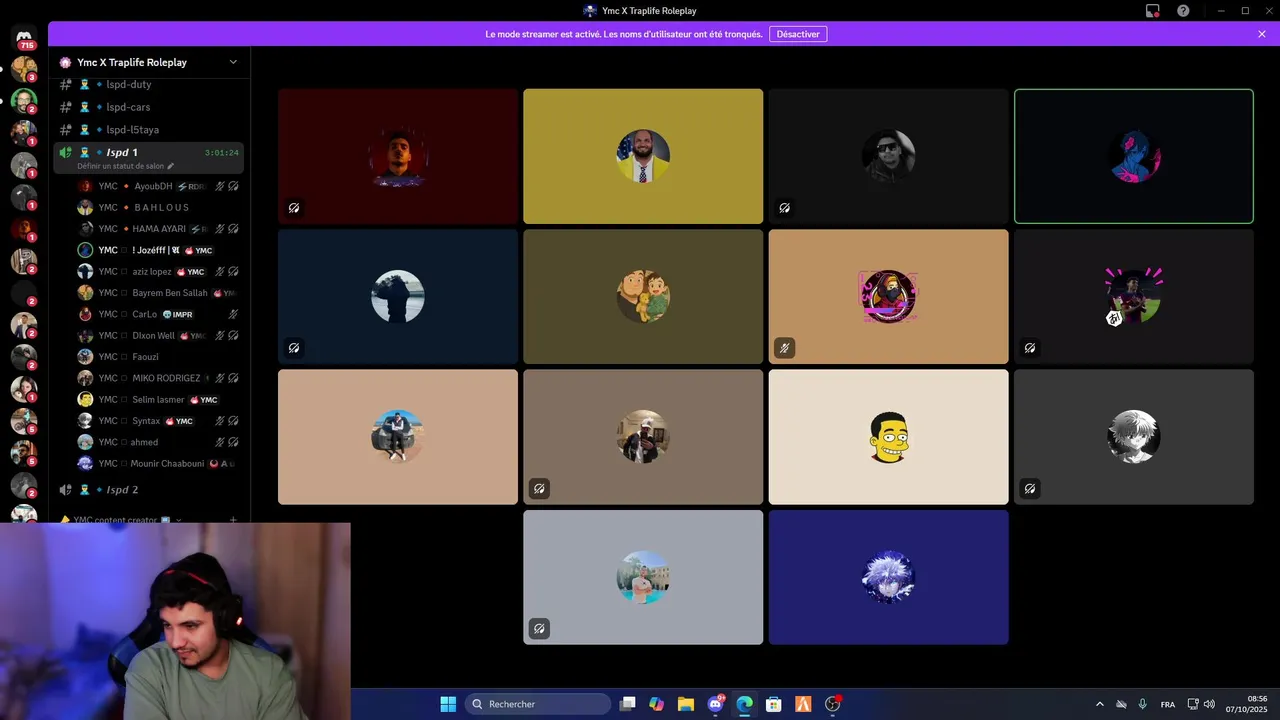Focus the olive tile with cartoon family avatar

point(643,297)
